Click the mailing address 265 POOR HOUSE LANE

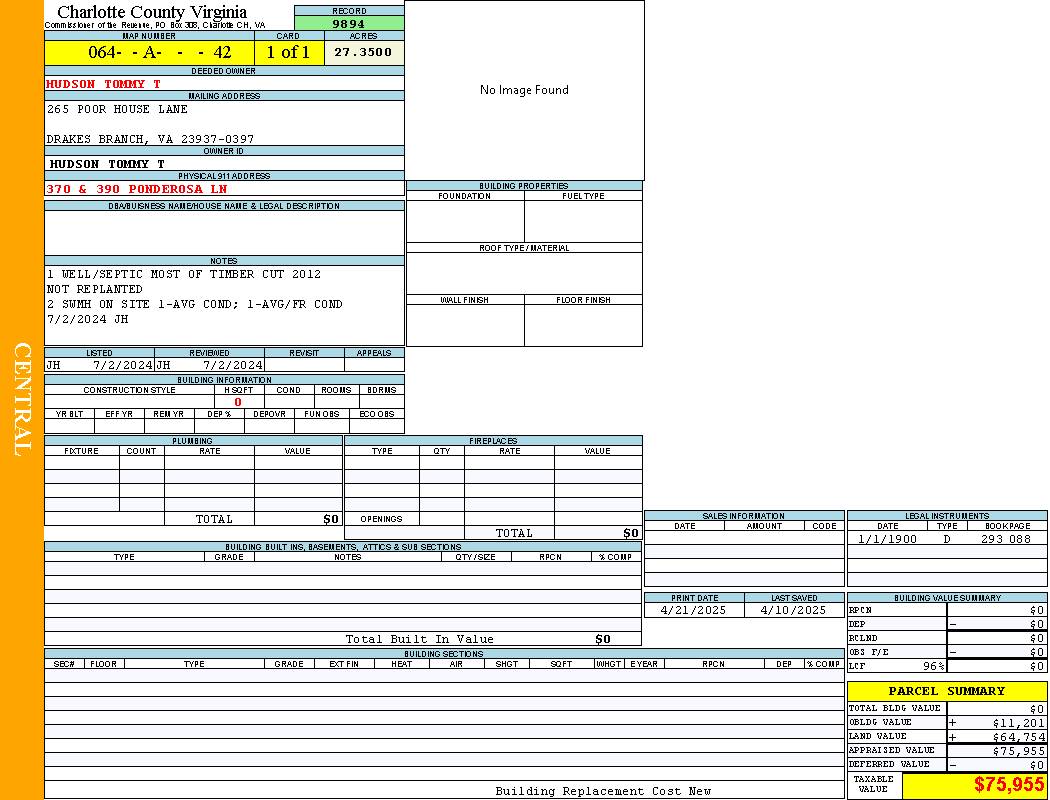tap(112, 109)
